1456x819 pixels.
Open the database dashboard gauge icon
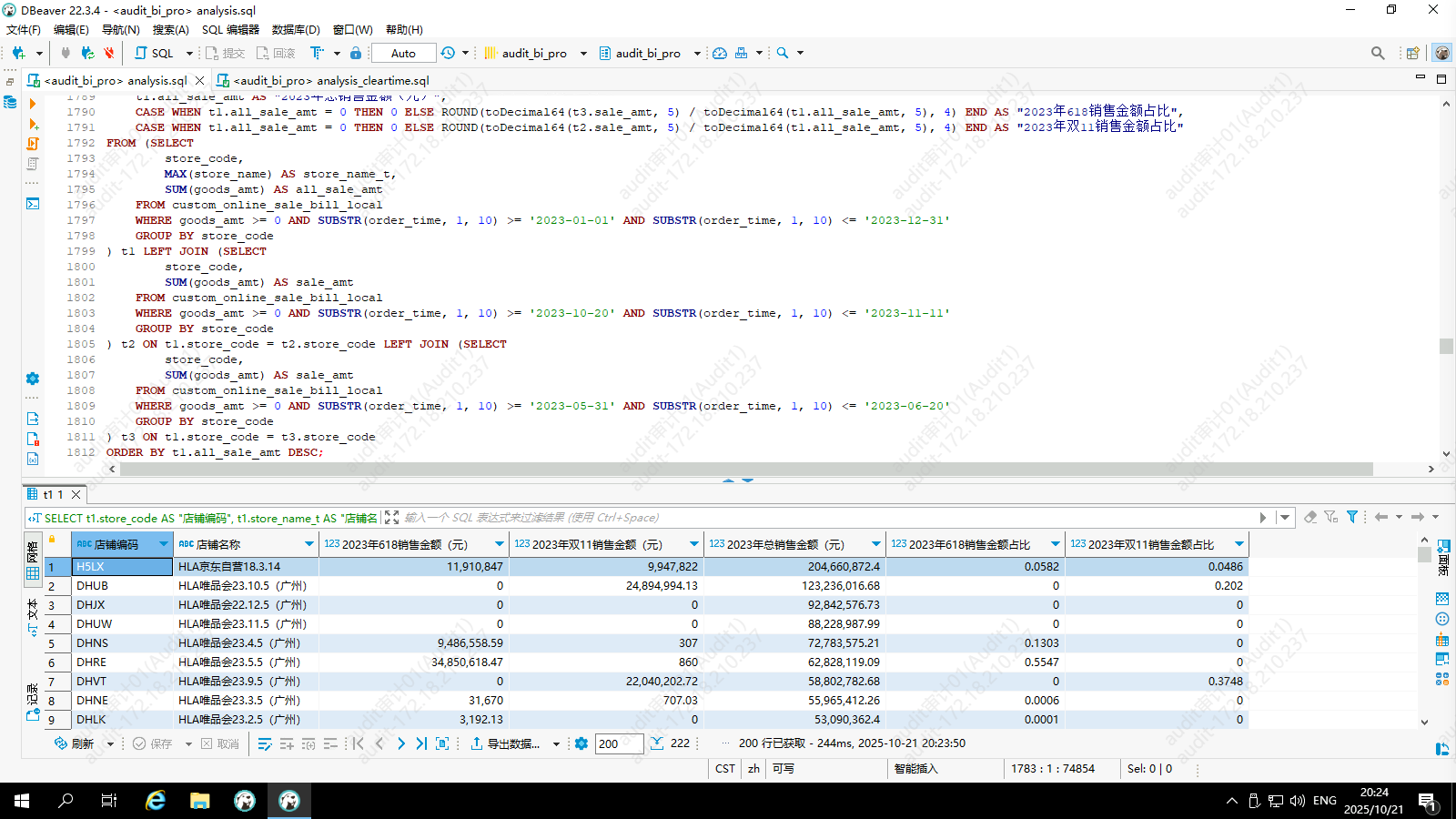720,53
